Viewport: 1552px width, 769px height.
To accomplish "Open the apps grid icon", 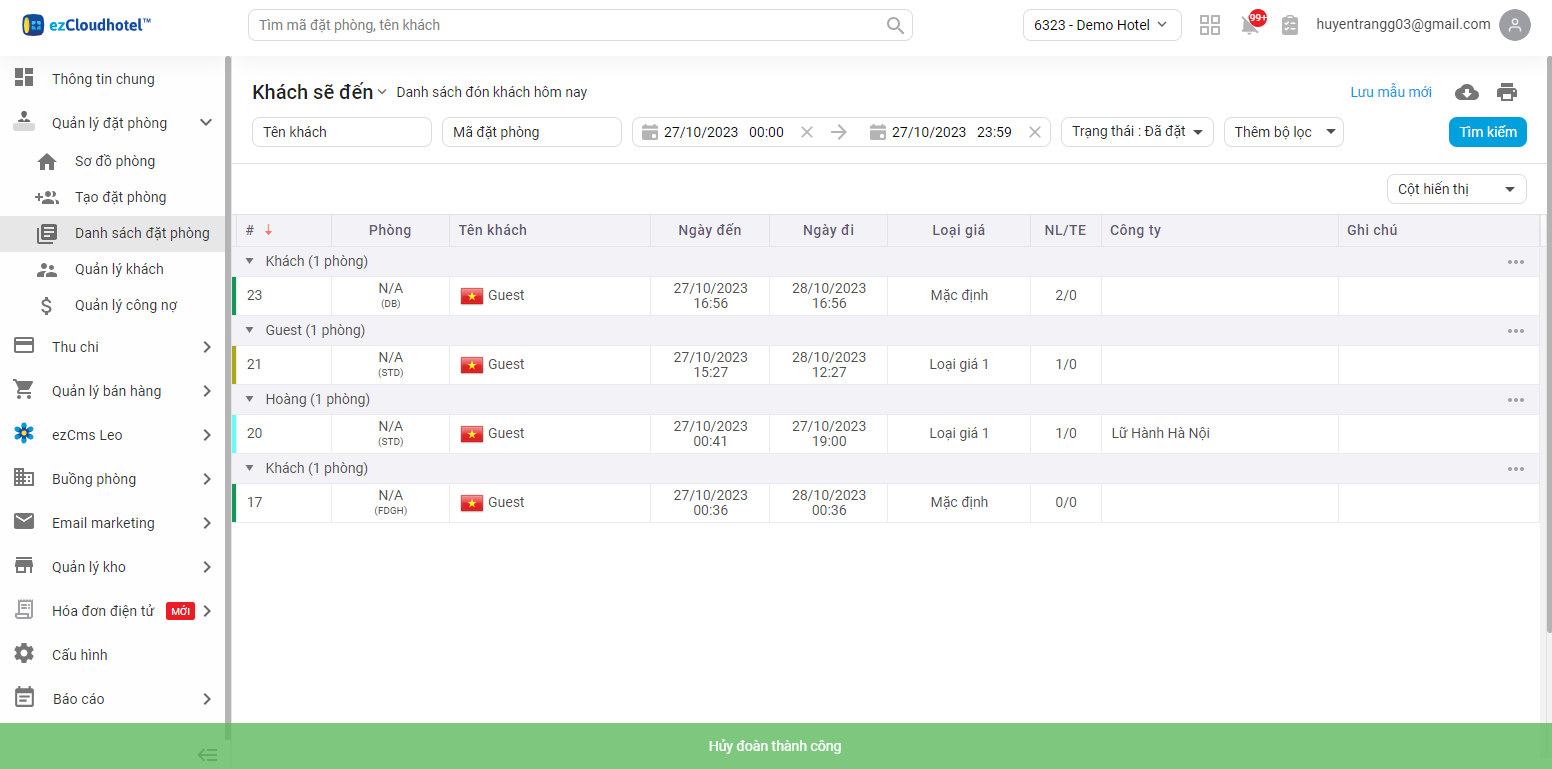I will [x=1210, y=25].
